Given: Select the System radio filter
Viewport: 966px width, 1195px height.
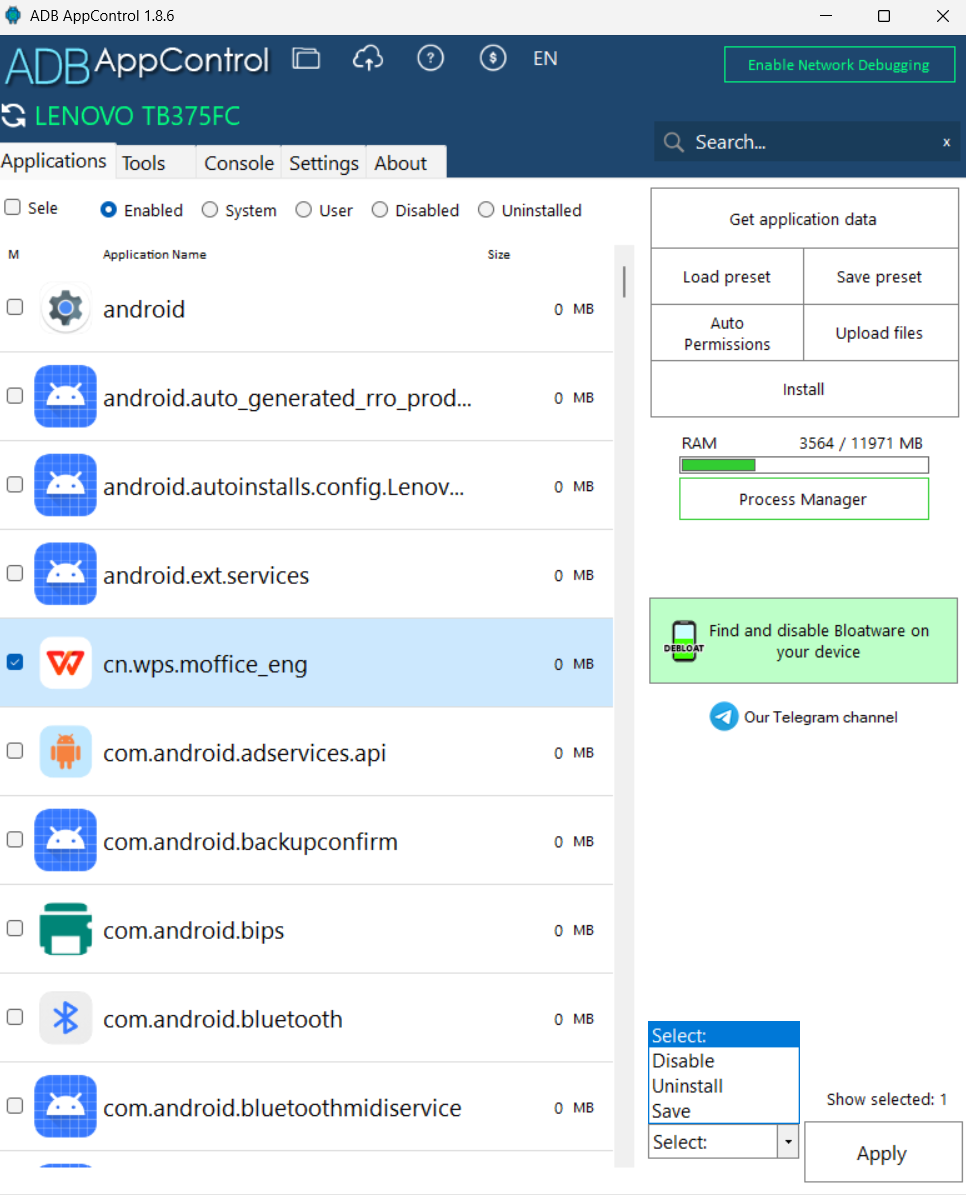Looking at the screenshot, I should (x=210, y=210).
